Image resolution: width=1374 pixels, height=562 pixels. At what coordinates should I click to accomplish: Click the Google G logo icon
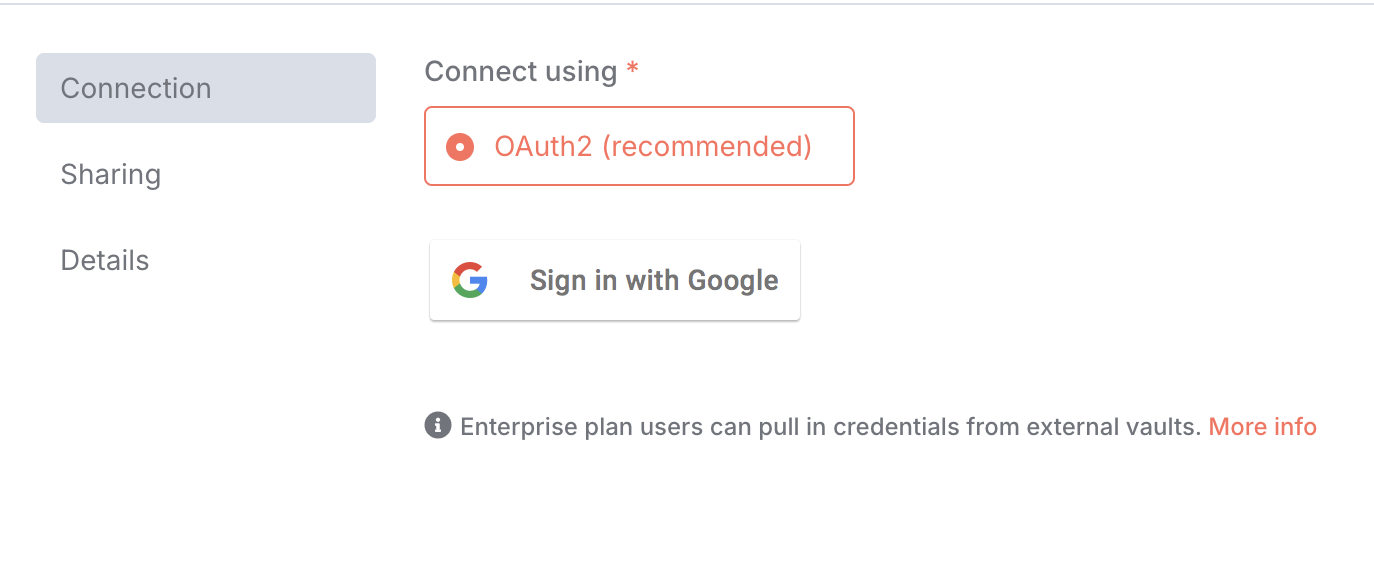point(469,280)
